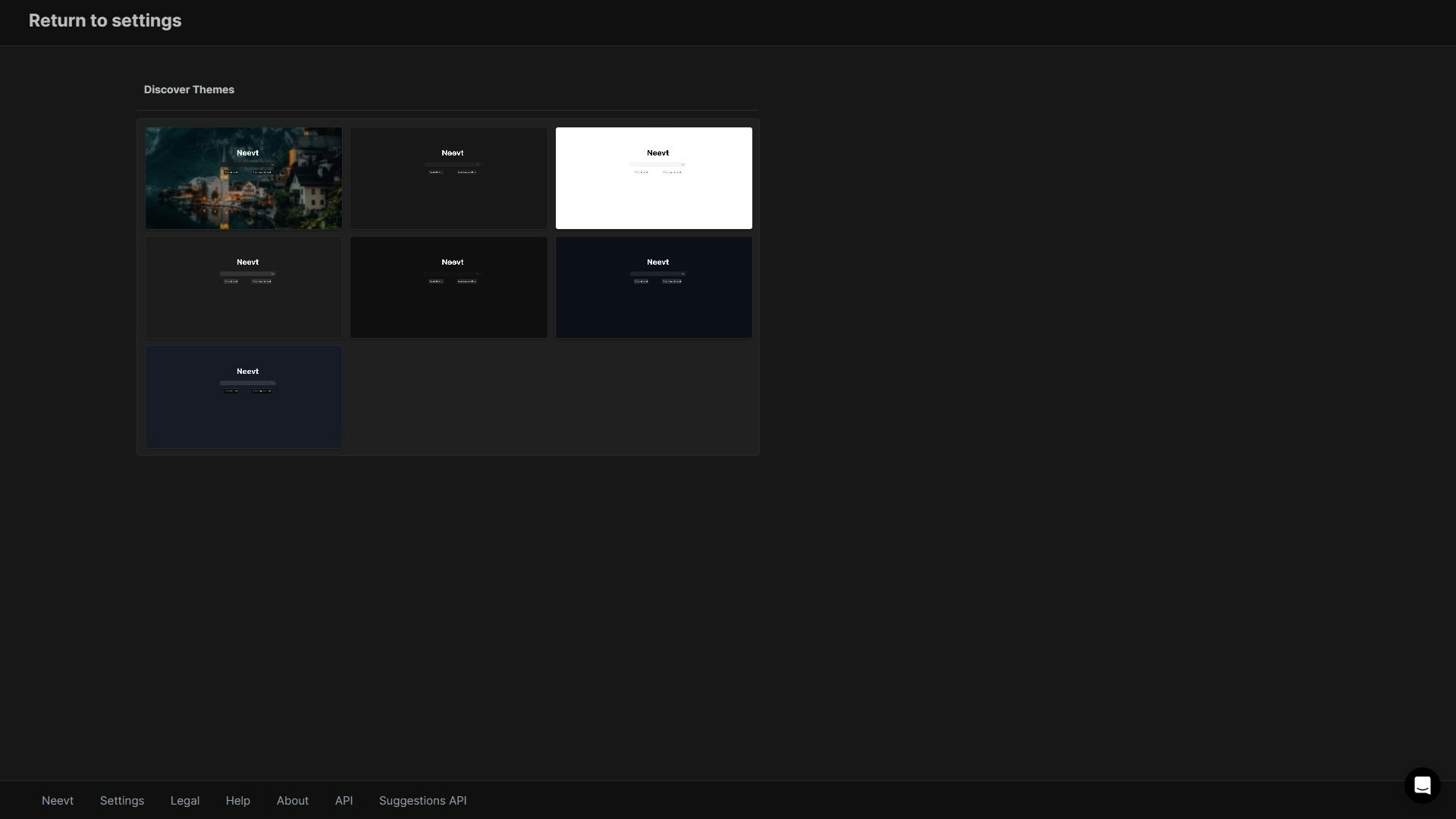The width and height of the screenshot is (1456, 819).
Task: Go to Settings in footer
Action: click(122, 801)
